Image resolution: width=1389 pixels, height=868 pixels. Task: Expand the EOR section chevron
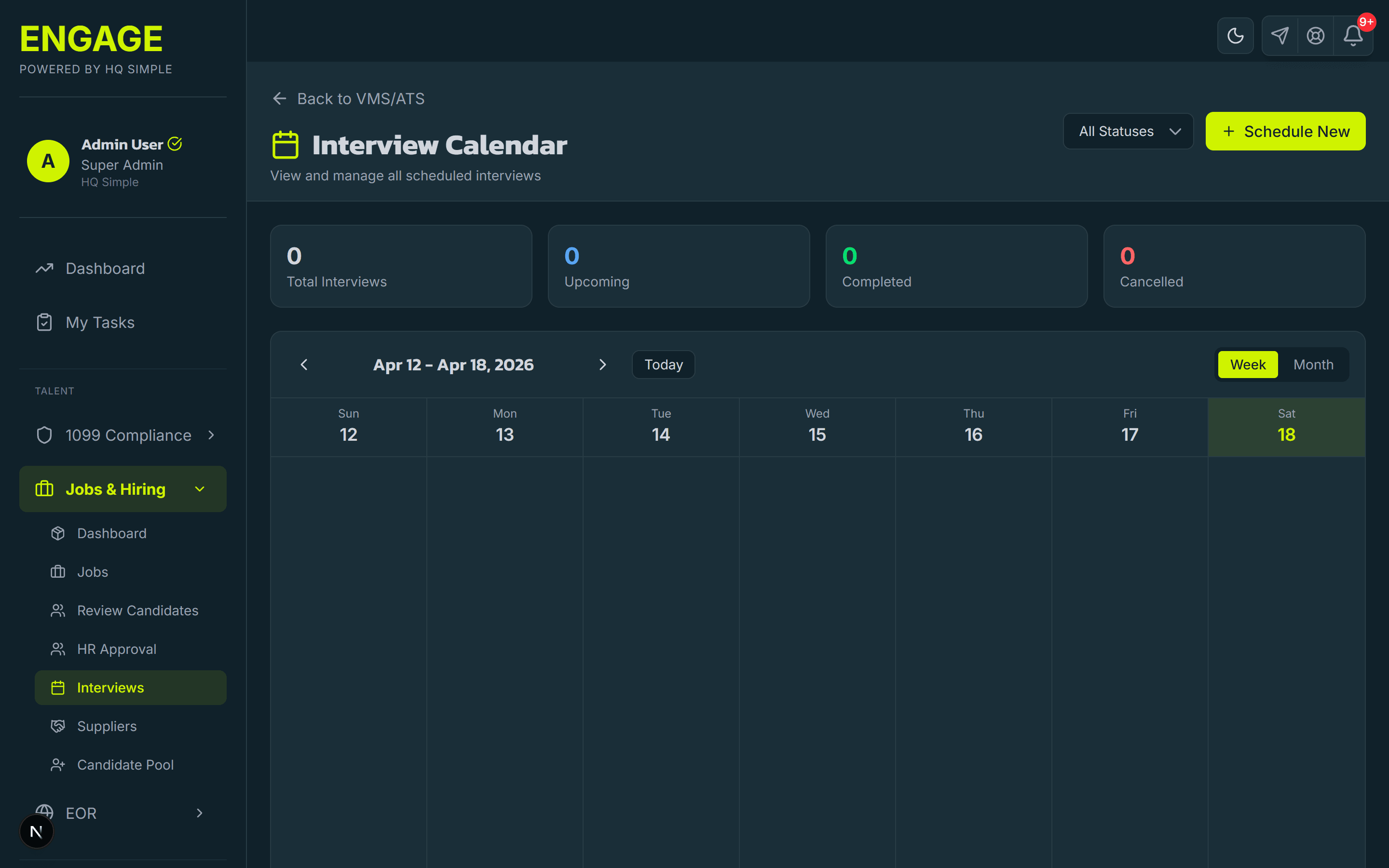[200, 813]
